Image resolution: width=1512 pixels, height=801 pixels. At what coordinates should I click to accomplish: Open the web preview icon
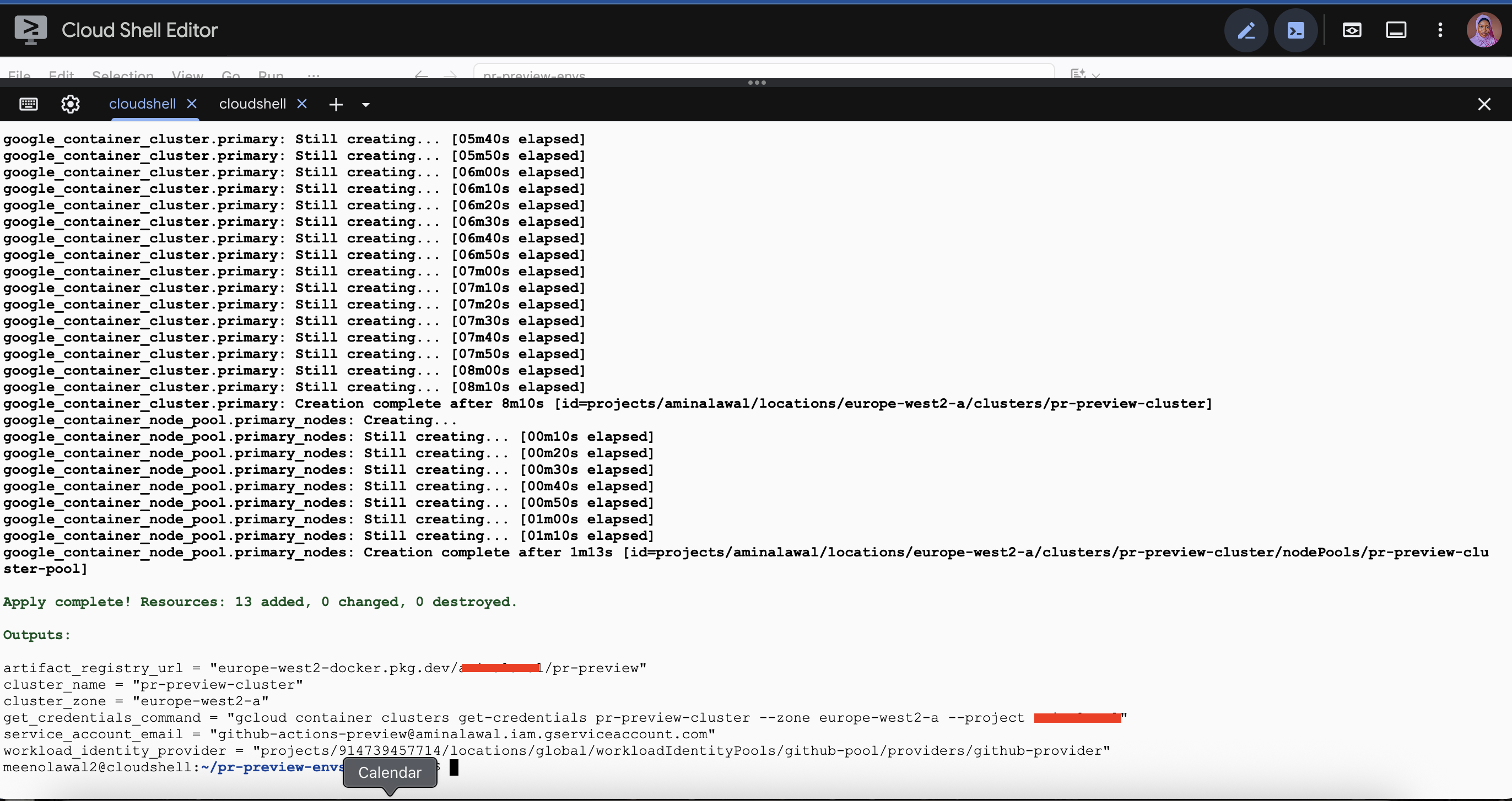click(x=1352, y=30)
